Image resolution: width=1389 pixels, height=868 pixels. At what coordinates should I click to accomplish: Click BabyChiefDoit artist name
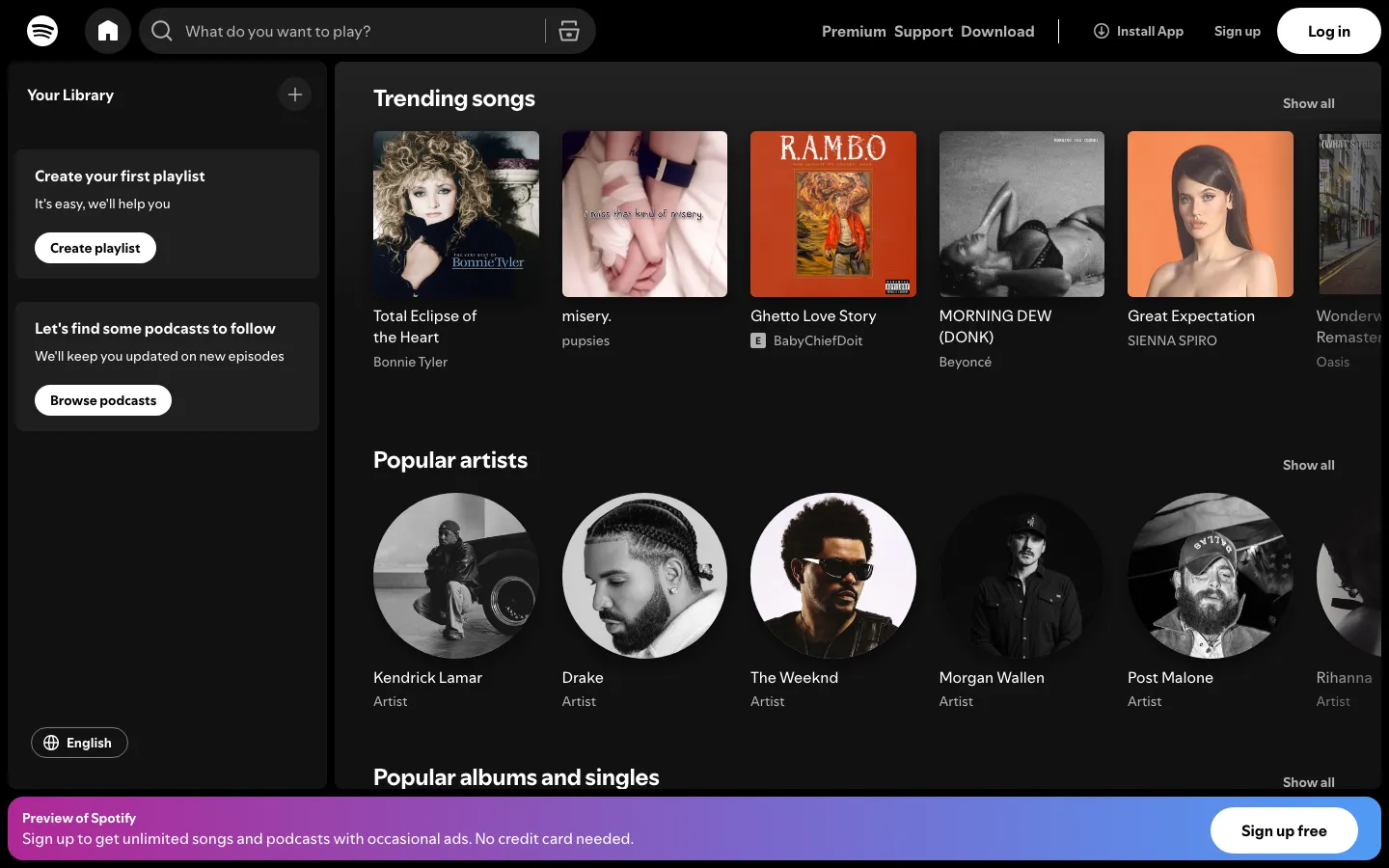coord(818,340)
